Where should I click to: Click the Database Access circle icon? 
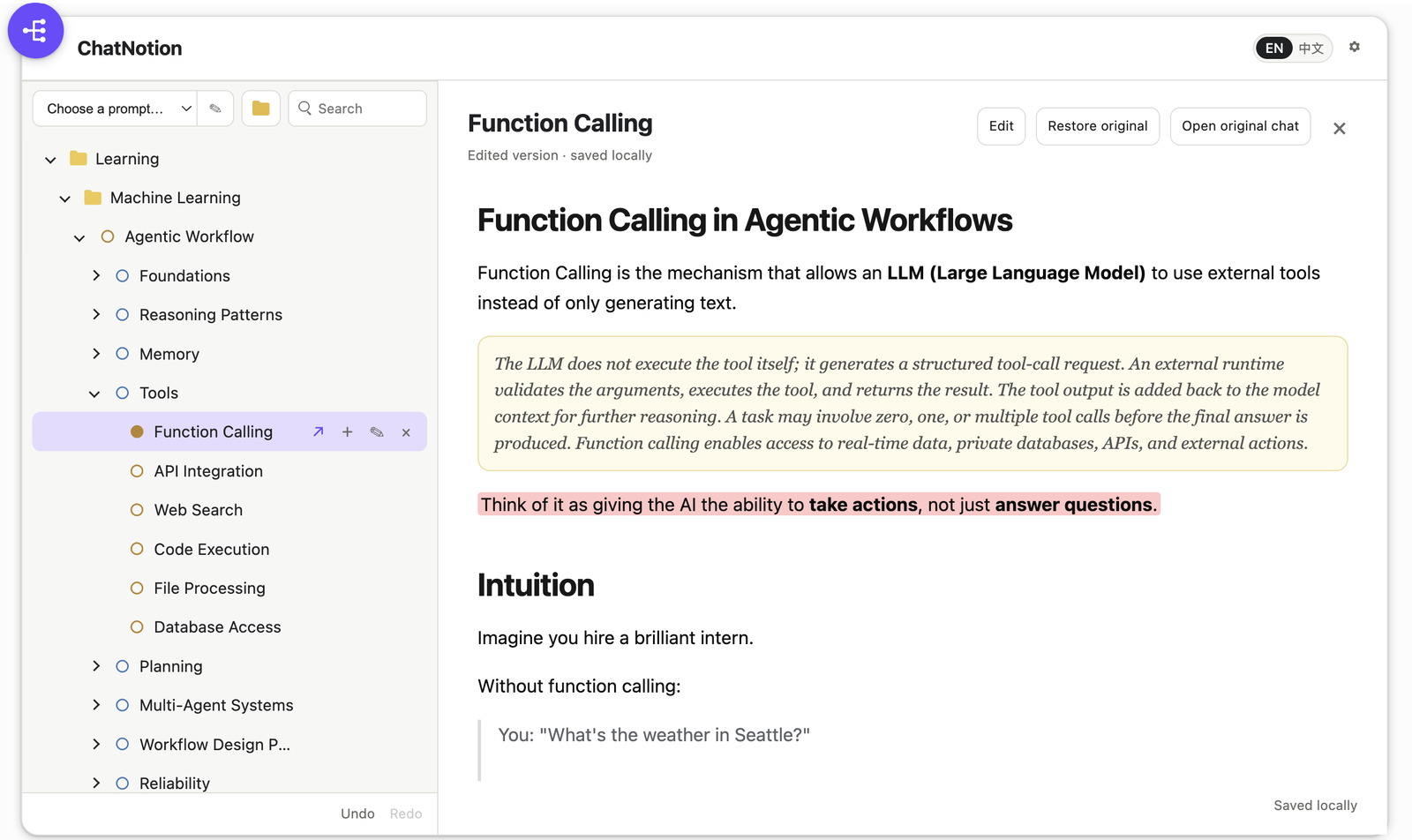click(137, 626)
